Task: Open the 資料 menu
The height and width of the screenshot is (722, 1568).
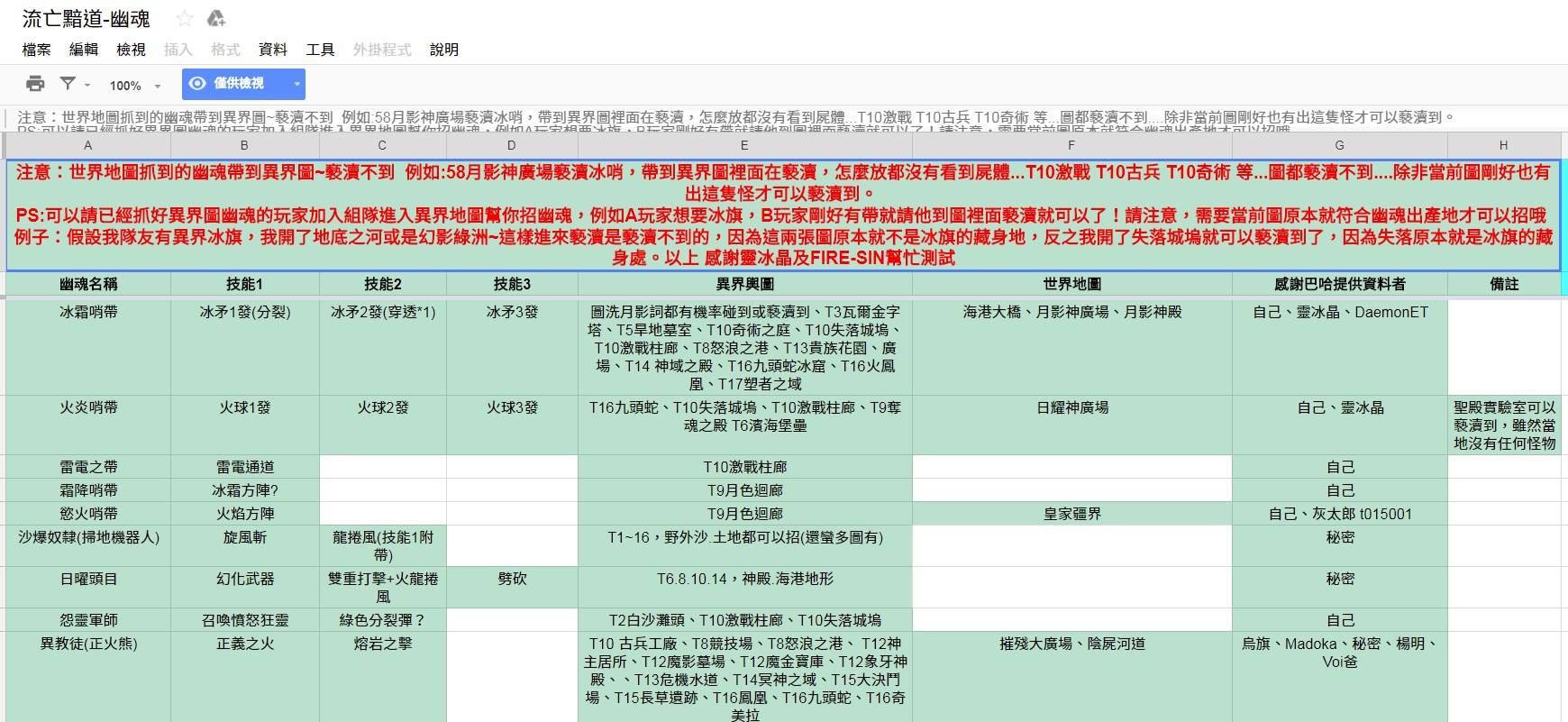Action: pyautogui.click(x=273, y=50)
